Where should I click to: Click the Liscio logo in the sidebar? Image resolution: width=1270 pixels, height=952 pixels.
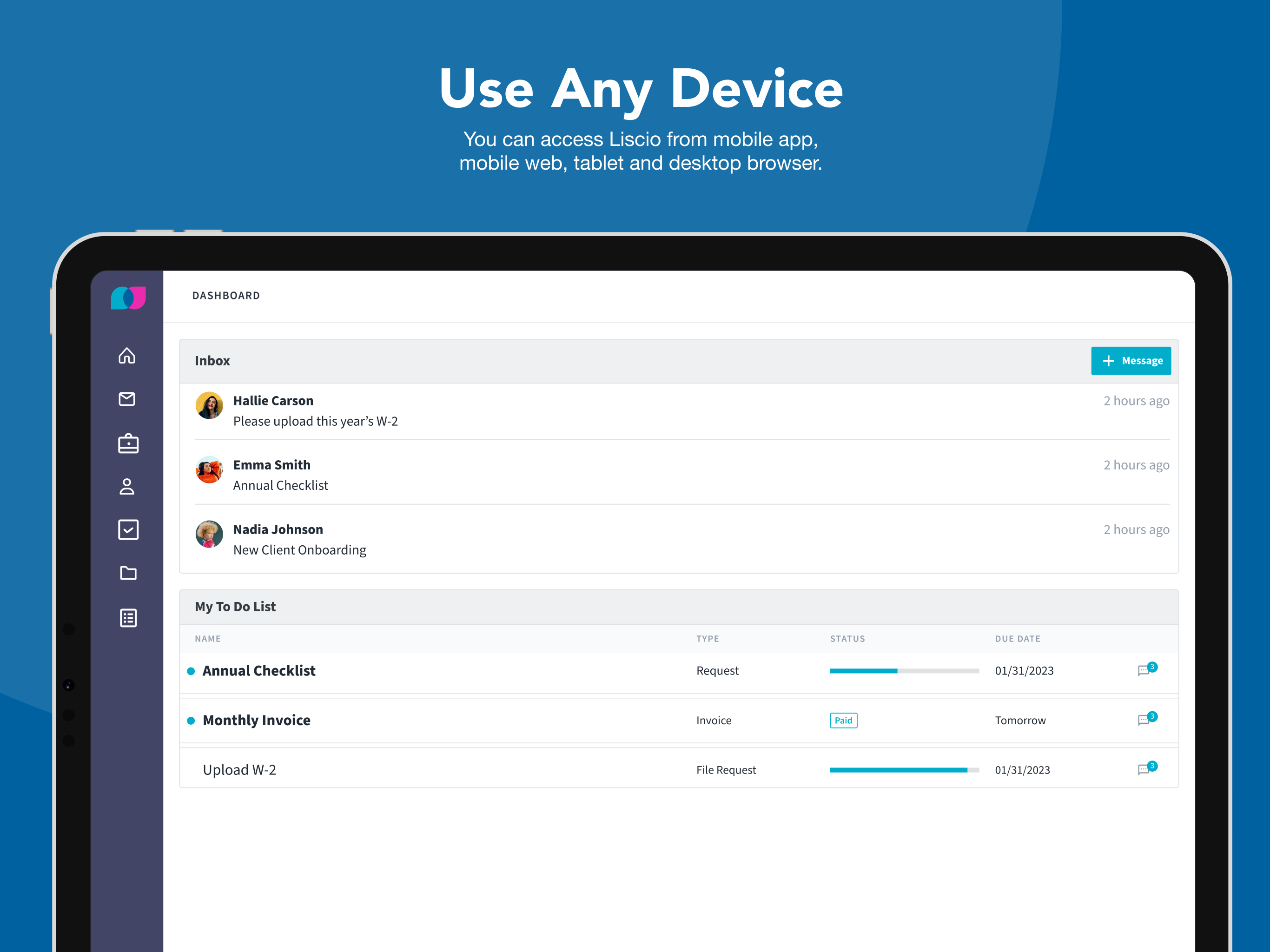coord(128,298)
